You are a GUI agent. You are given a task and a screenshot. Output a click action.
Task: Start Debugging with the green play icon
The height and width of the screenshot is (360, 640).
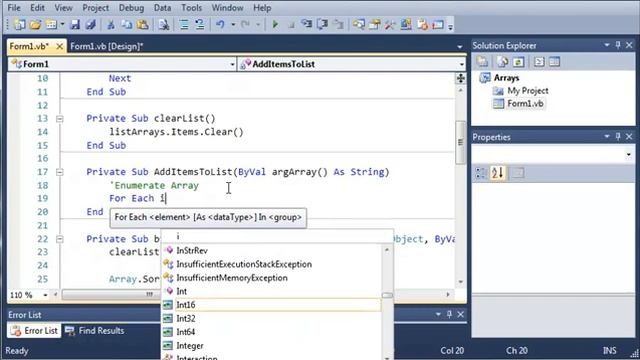(x=275, y=25)
